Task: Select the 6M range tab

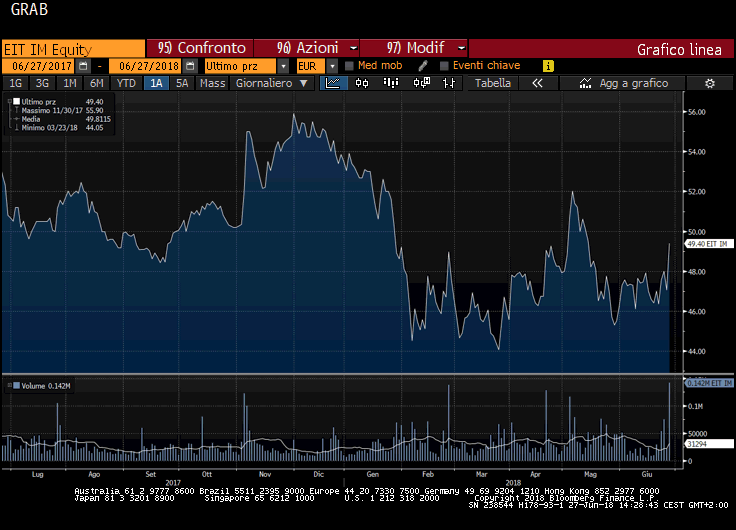Action: (97, 84)
